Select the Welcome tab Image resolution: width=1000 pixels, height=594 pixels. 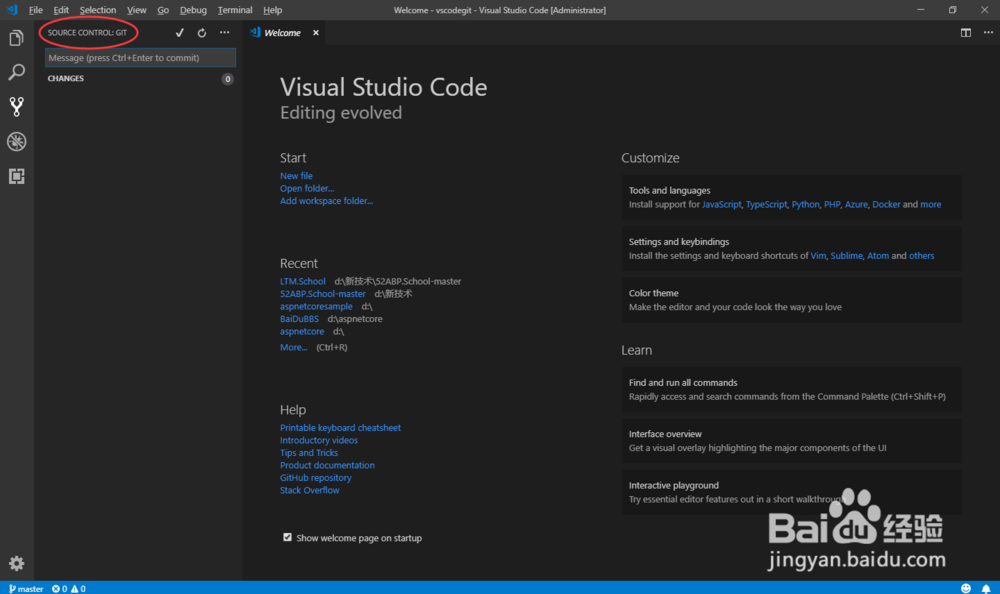[283, 33]
